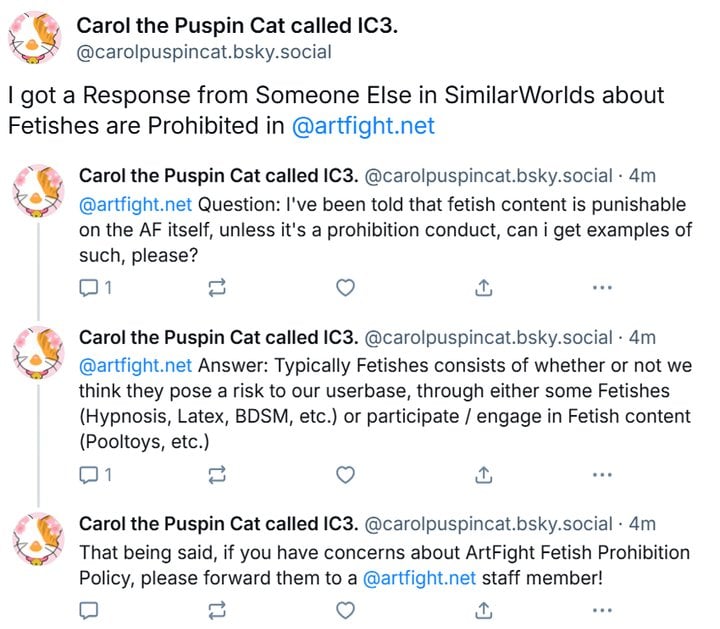The height and width of the screenshot is (629, 720).
Task: Open @artfight.net mention in the main post
Action: (363, 126)
